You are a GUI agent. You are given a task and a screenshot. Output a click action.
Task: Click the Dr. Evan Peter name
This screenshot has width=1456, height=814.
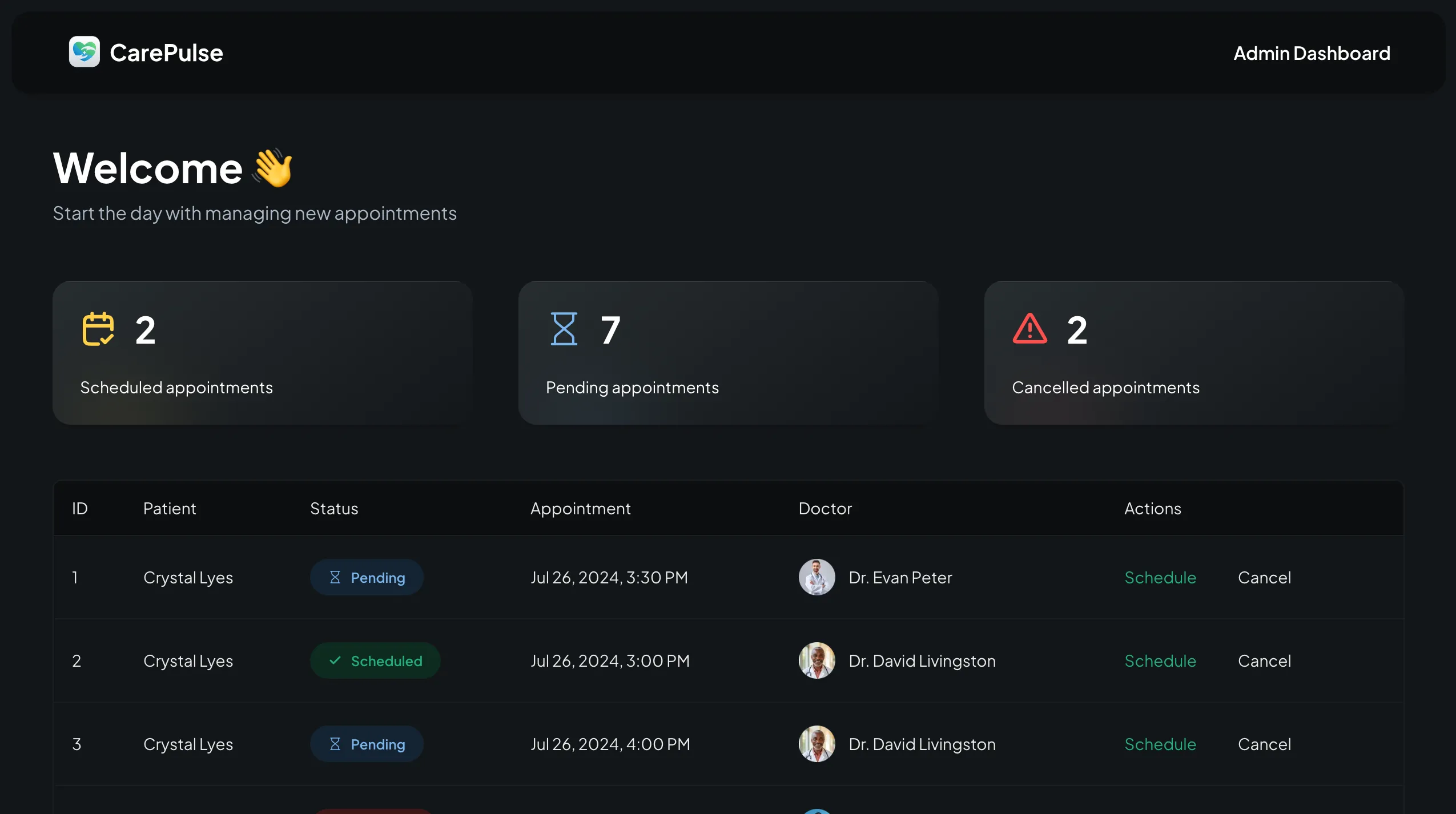(x=900, y=577)
